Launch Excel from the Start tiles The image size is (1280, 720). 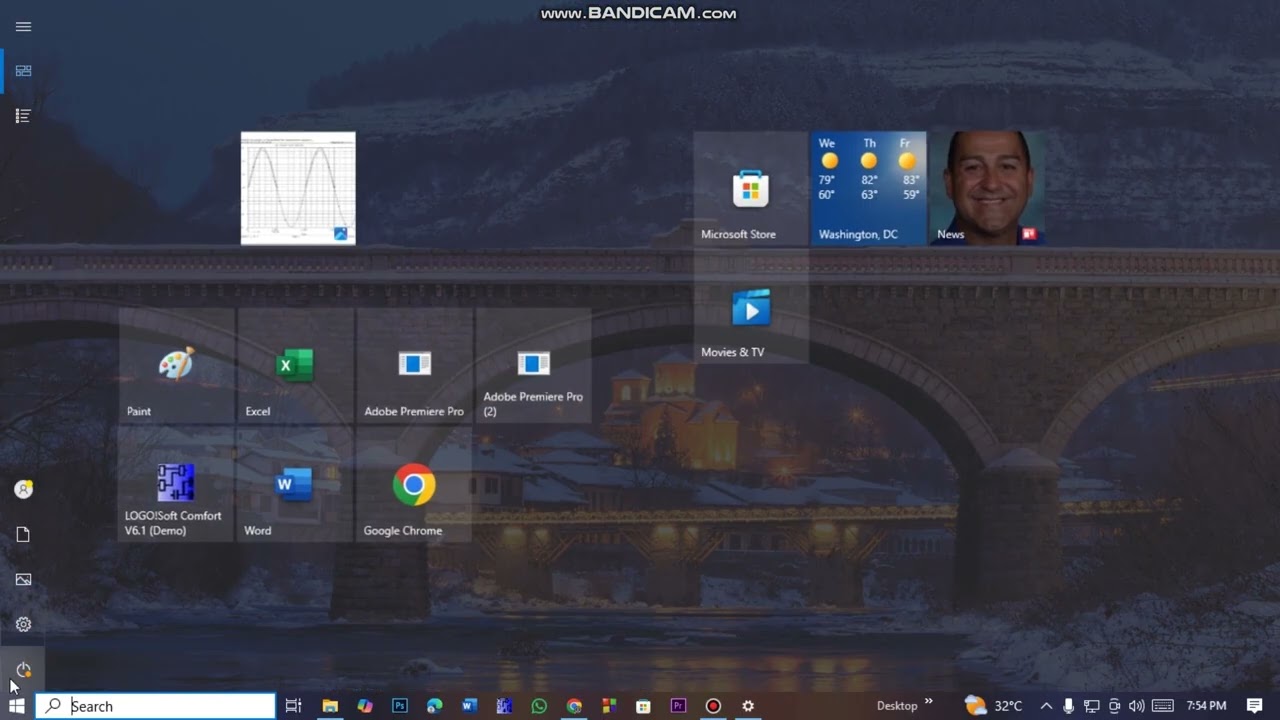point(295,365)
